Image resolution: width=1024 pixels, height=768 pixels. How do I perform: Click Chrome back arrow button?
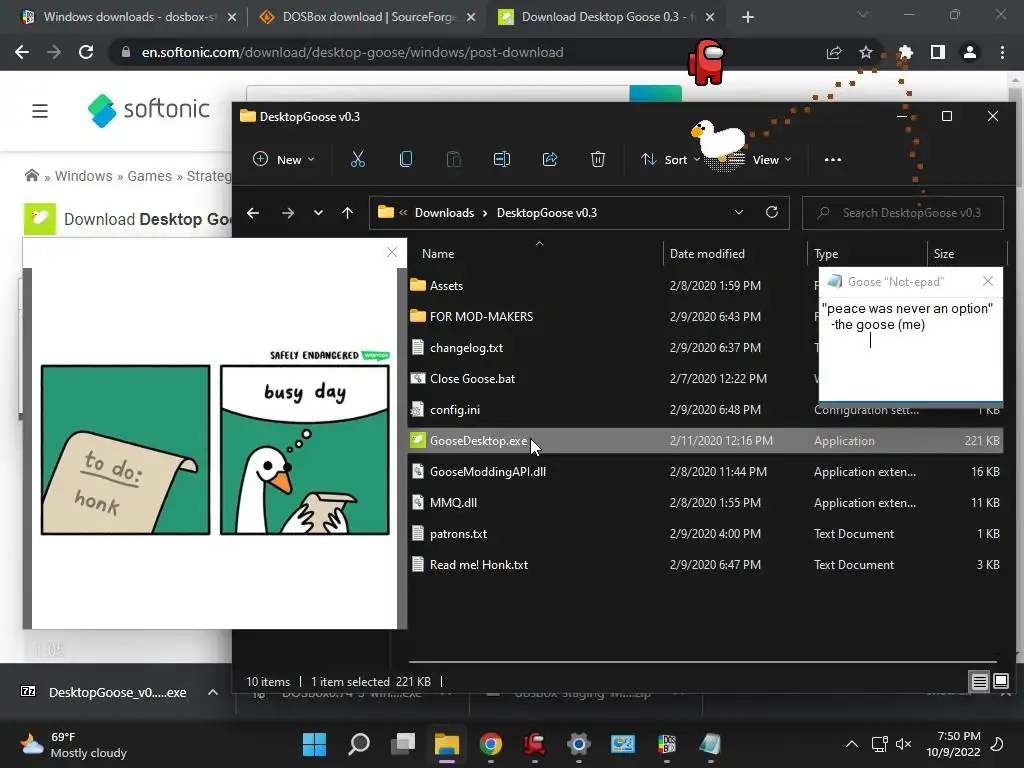[x=22, y=52]
